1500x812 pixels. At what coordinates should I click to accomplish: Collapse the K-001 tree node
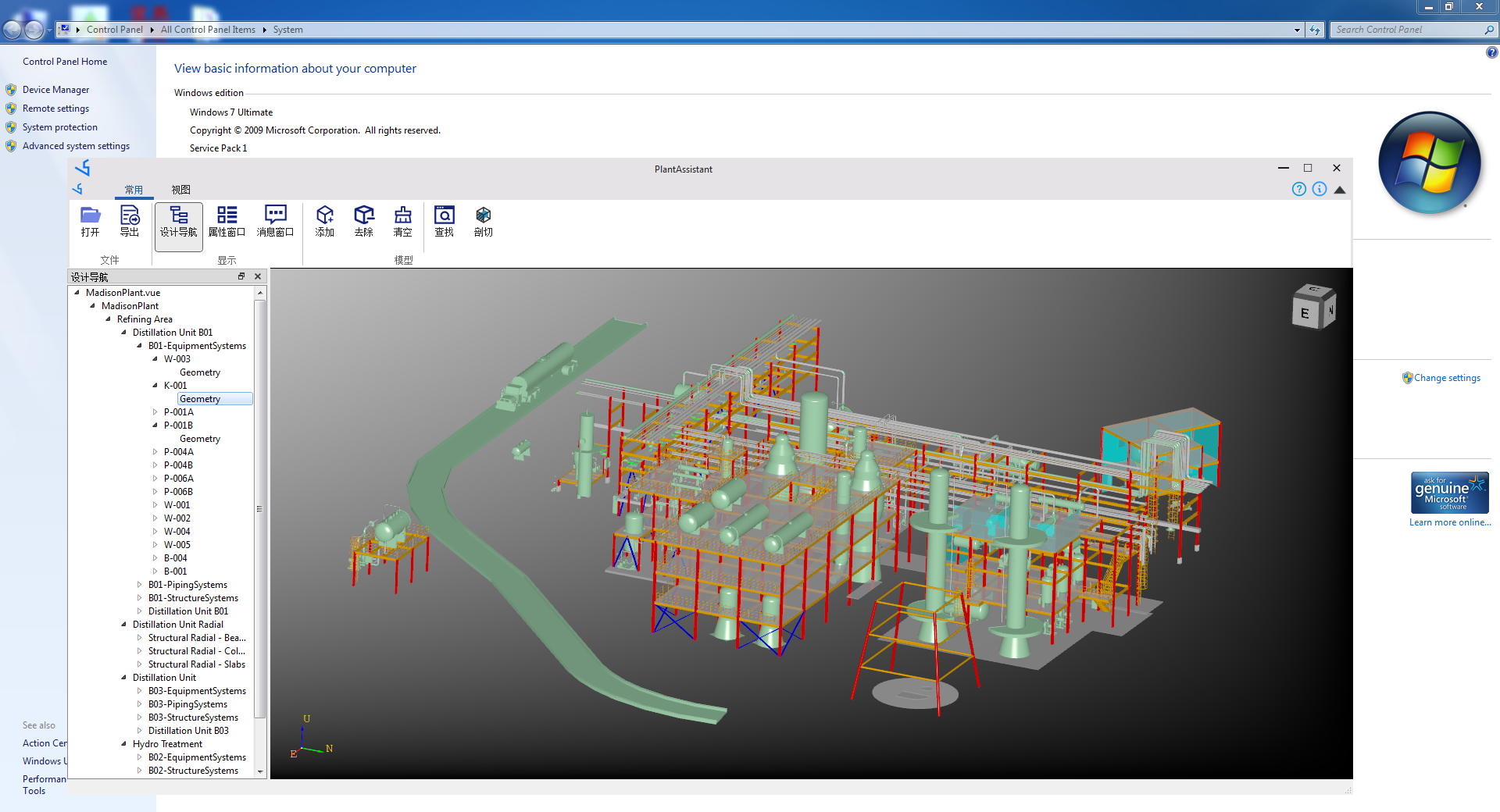[x=155, y=386]
